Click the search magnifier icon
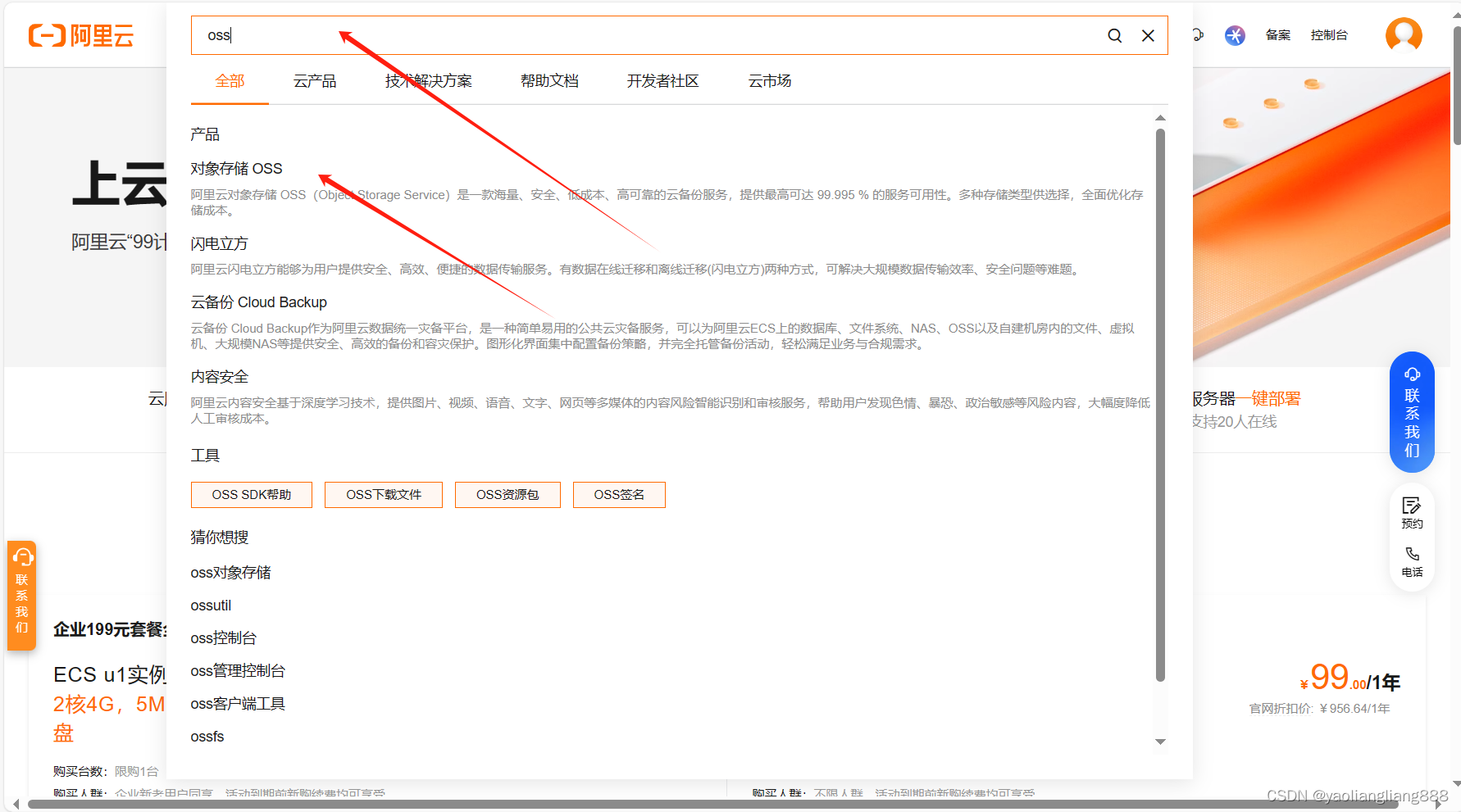Screen dimensions: 1461x812 1114,35
